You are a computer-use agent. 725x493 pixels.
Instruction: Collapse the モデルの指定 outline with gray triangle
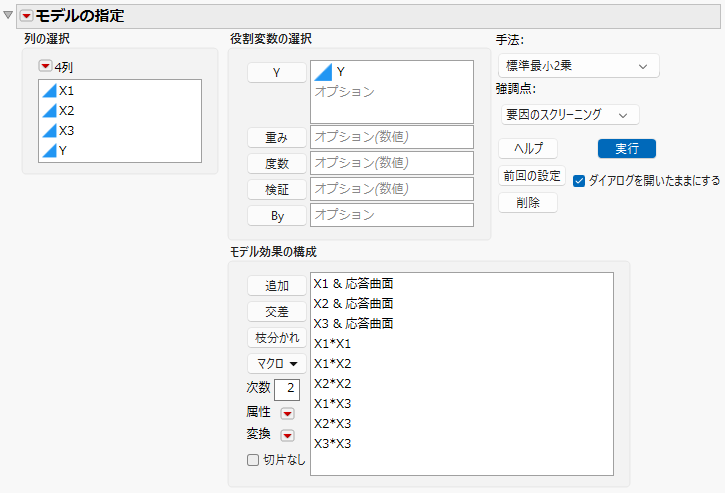click(x=8, y=15)
